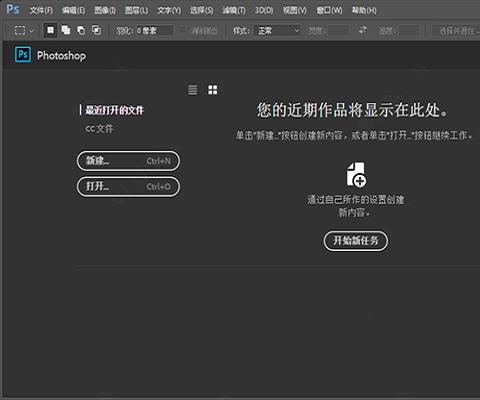Click the Ps logo in menu bar
480x400 pixels.
click(x=13, y=9)
